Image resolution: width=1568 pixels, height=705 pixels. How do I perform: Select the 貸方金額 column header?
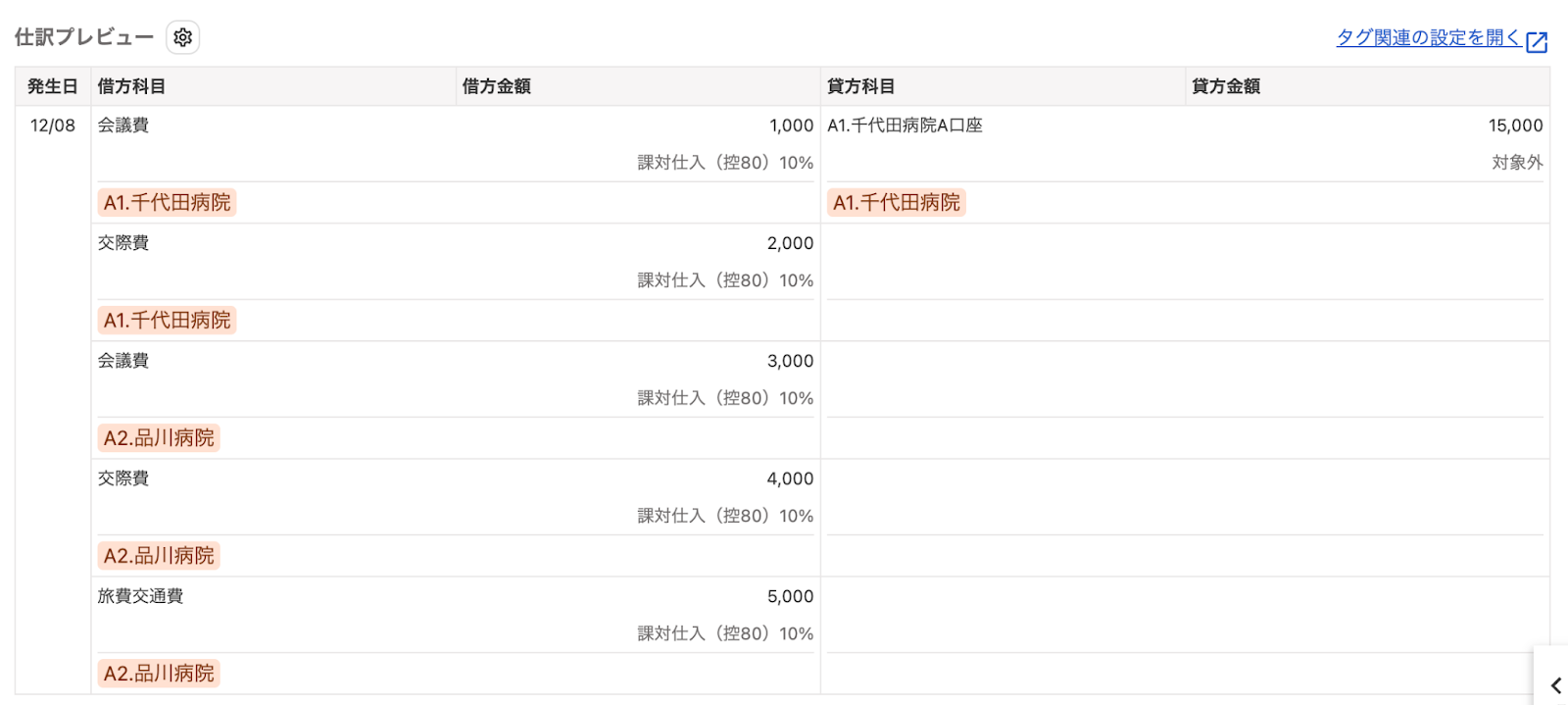(1226, 86)
